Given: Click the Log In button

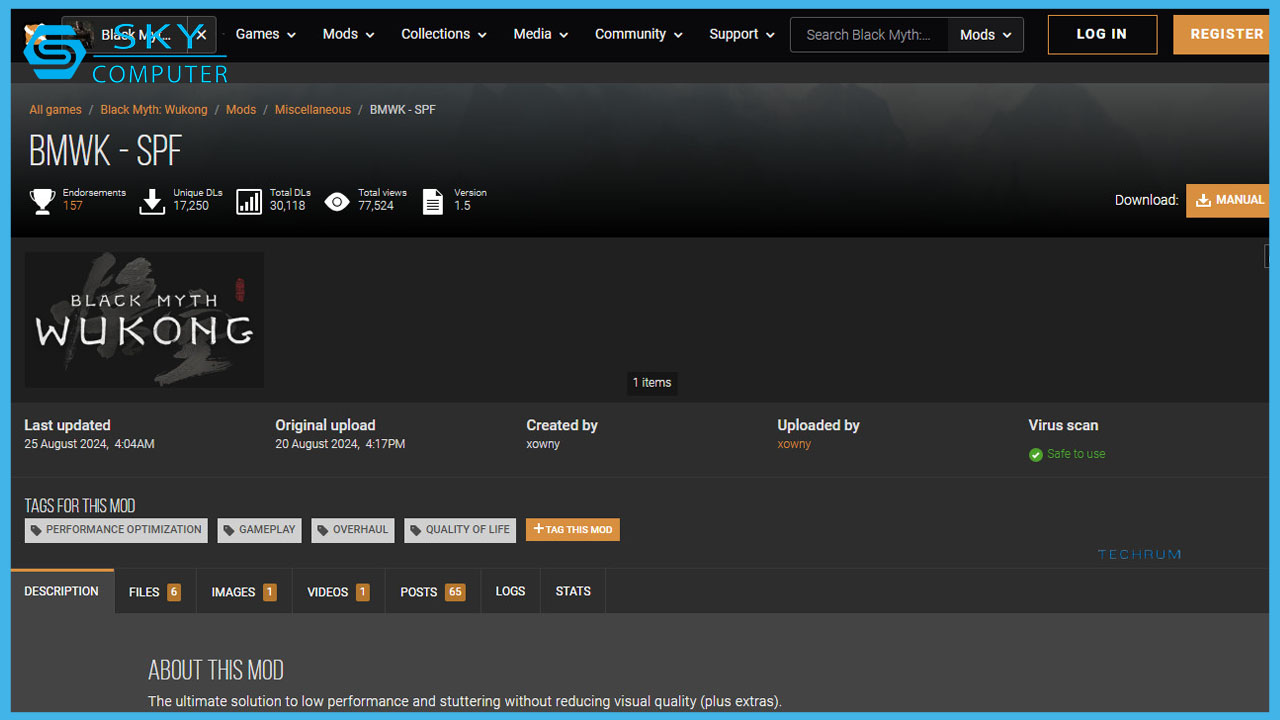Looking at the screenshot, I should 1102,34.
